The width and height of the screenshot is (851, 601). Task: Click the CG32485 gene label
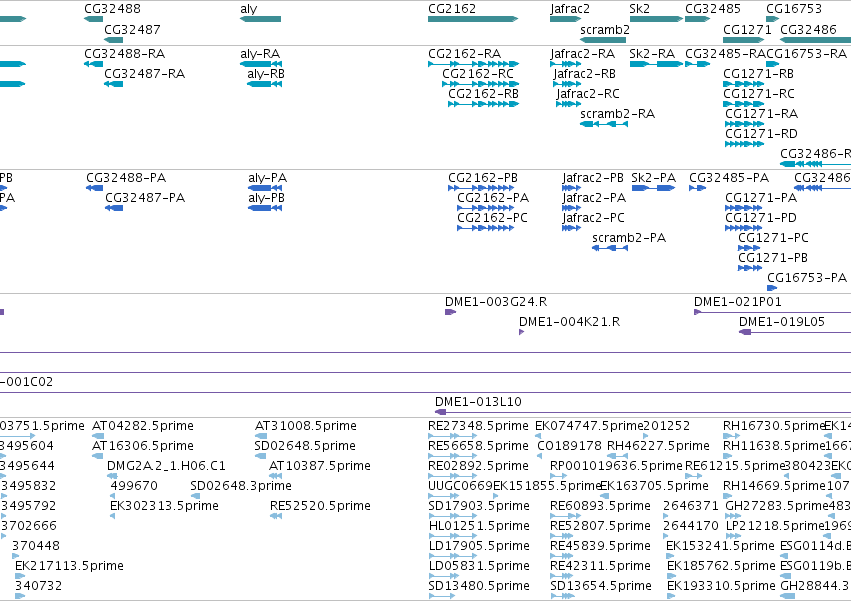(713, 9)
